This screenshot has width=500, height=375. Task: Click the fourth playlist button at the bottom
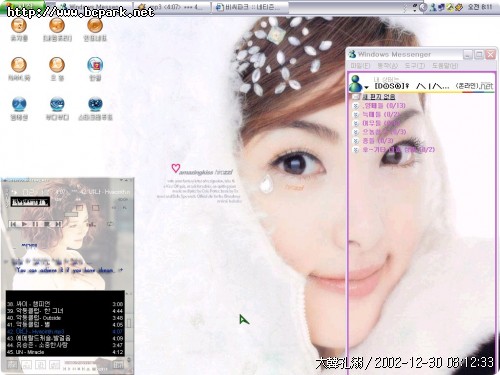click(54, 364)
